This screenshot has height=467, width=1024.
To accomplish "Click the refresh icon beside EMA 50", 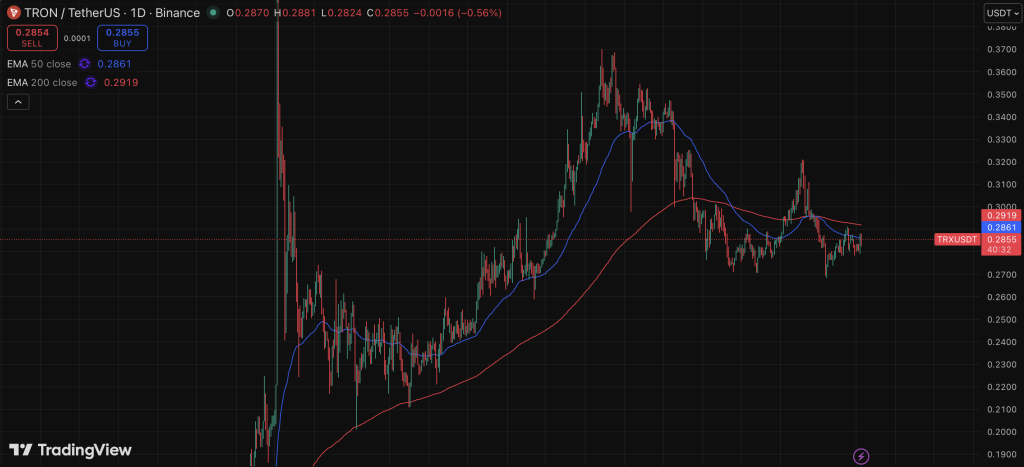I will click(85, 64).
